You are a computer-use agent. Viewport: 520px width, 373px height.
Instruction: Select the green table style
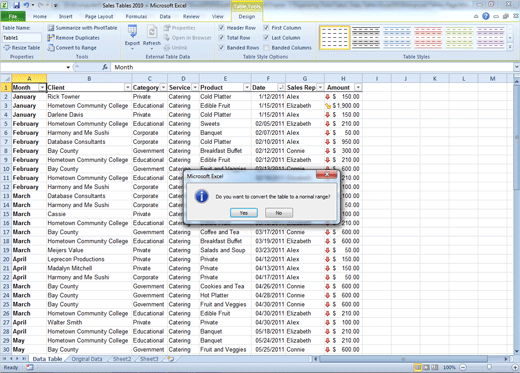coord(459,38)
